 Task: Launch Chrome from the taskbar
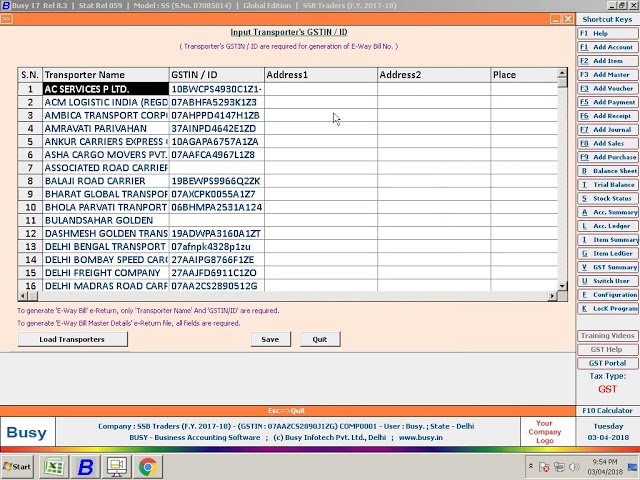(147, 466)
